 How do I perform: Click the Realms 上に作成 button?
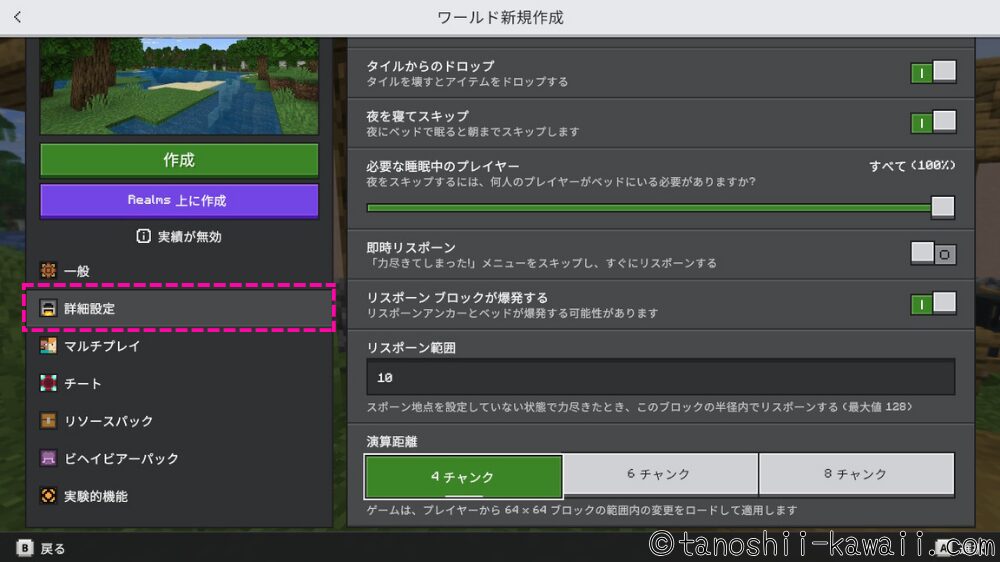179,200
